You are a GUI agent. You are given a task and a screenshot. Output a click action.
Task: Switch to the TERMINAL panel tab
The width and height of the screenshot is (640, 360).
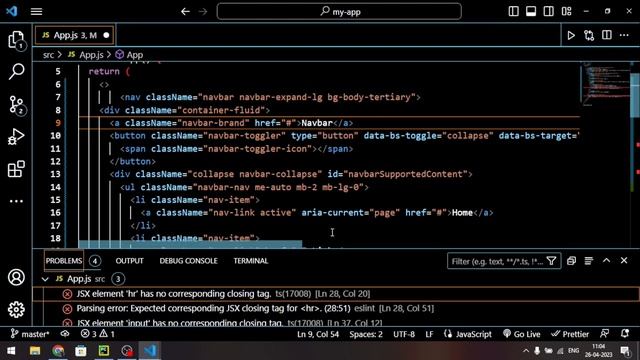(251, 261)
